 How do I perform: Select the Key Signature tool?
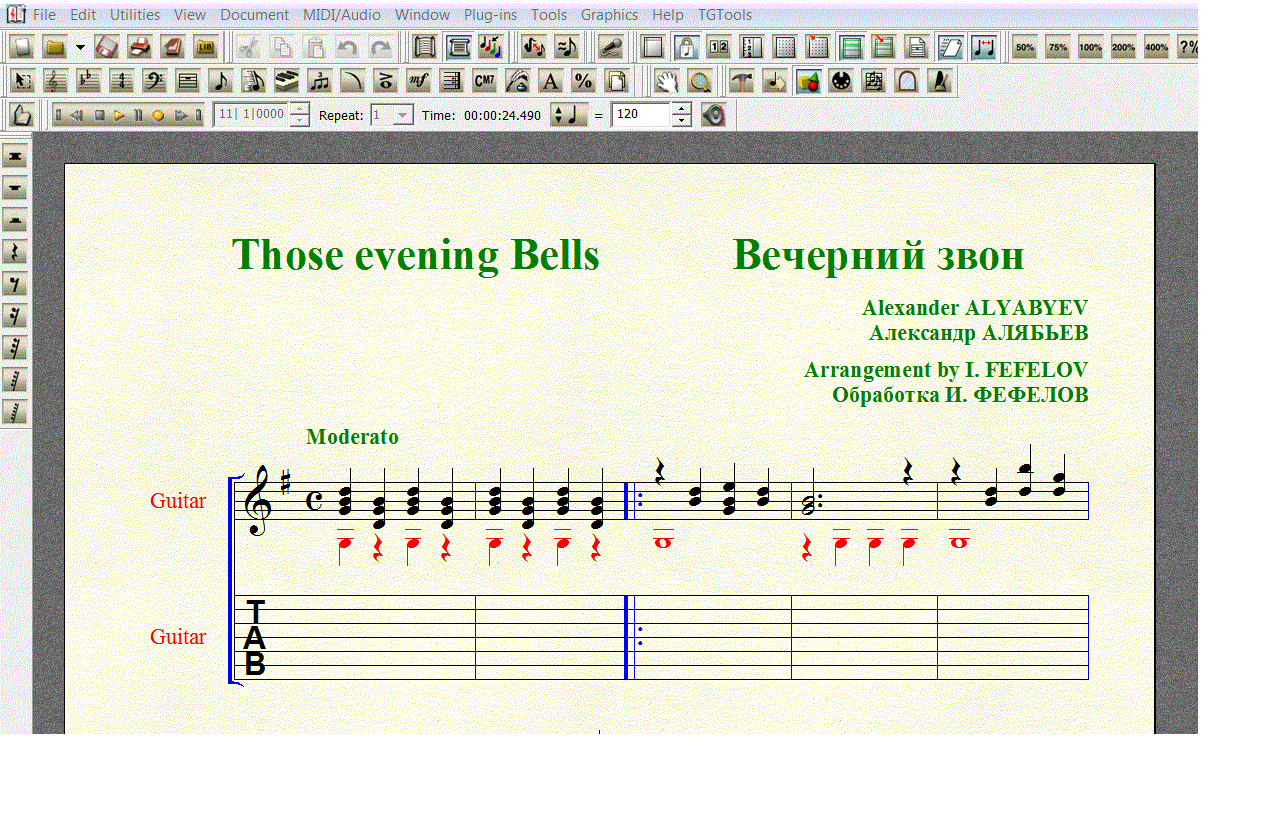89,82
